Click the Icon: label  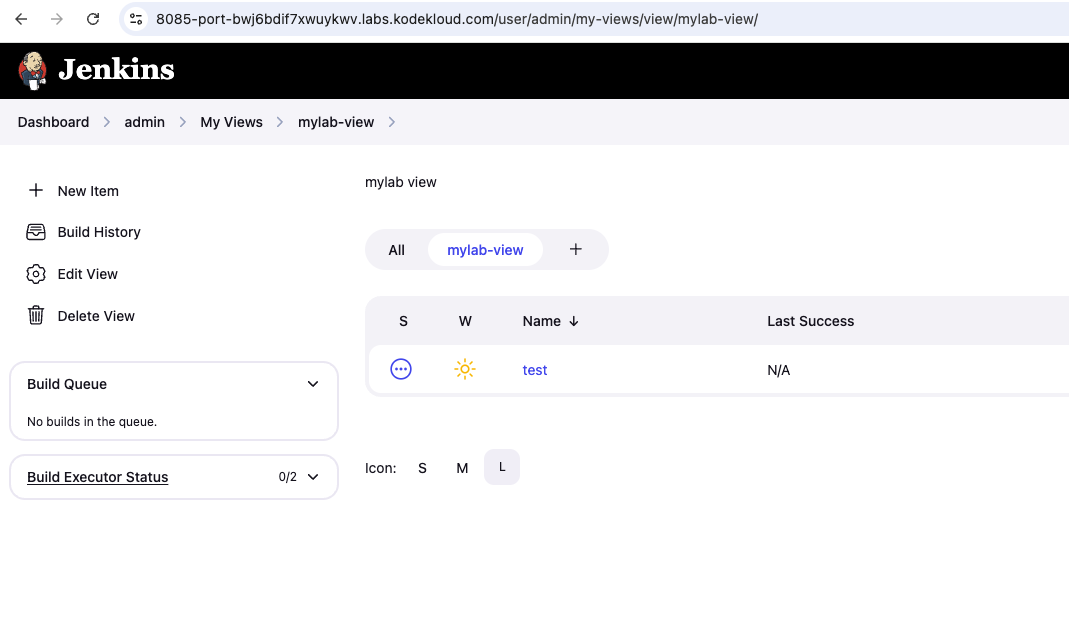380,468
